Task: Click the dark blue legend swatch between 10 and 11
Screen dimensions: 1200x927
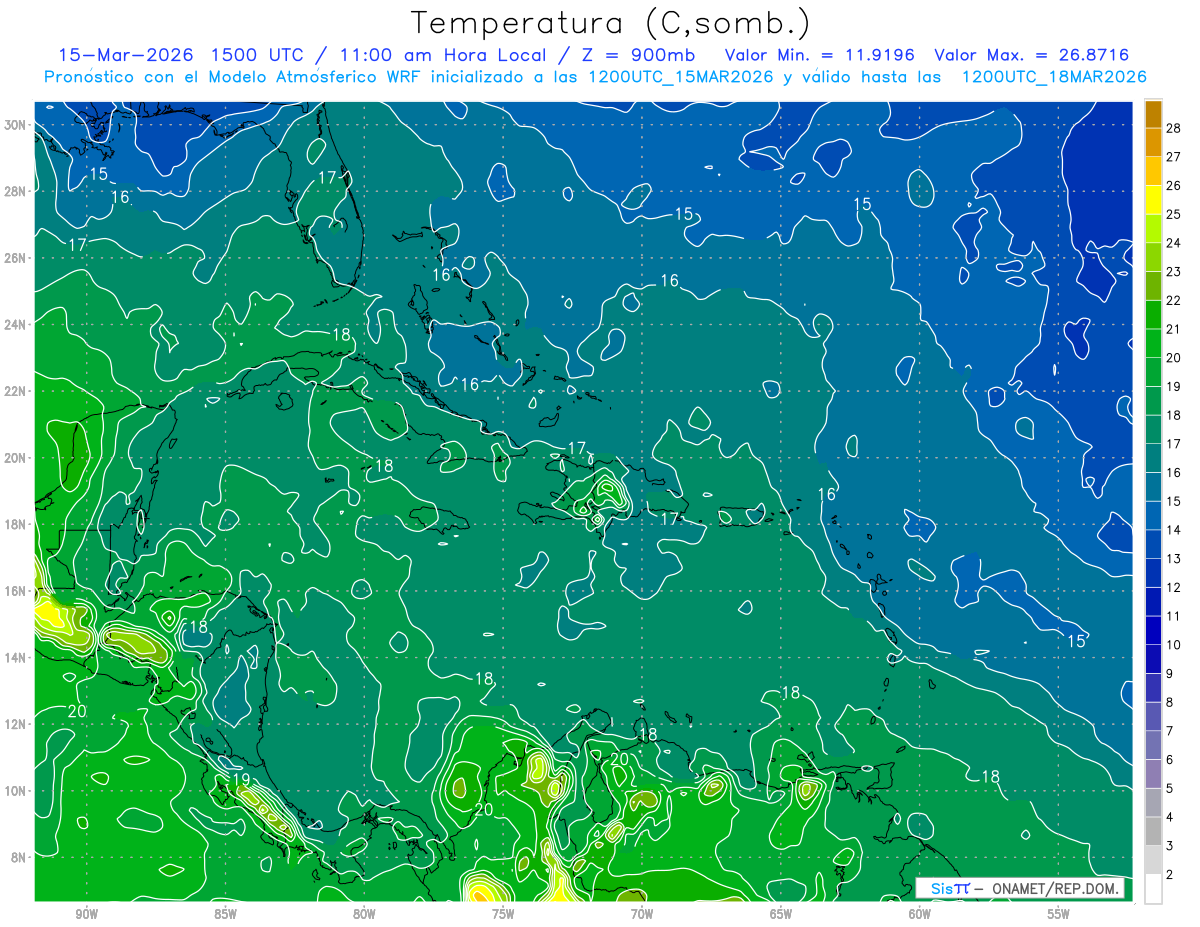Action: point(1153,630)
